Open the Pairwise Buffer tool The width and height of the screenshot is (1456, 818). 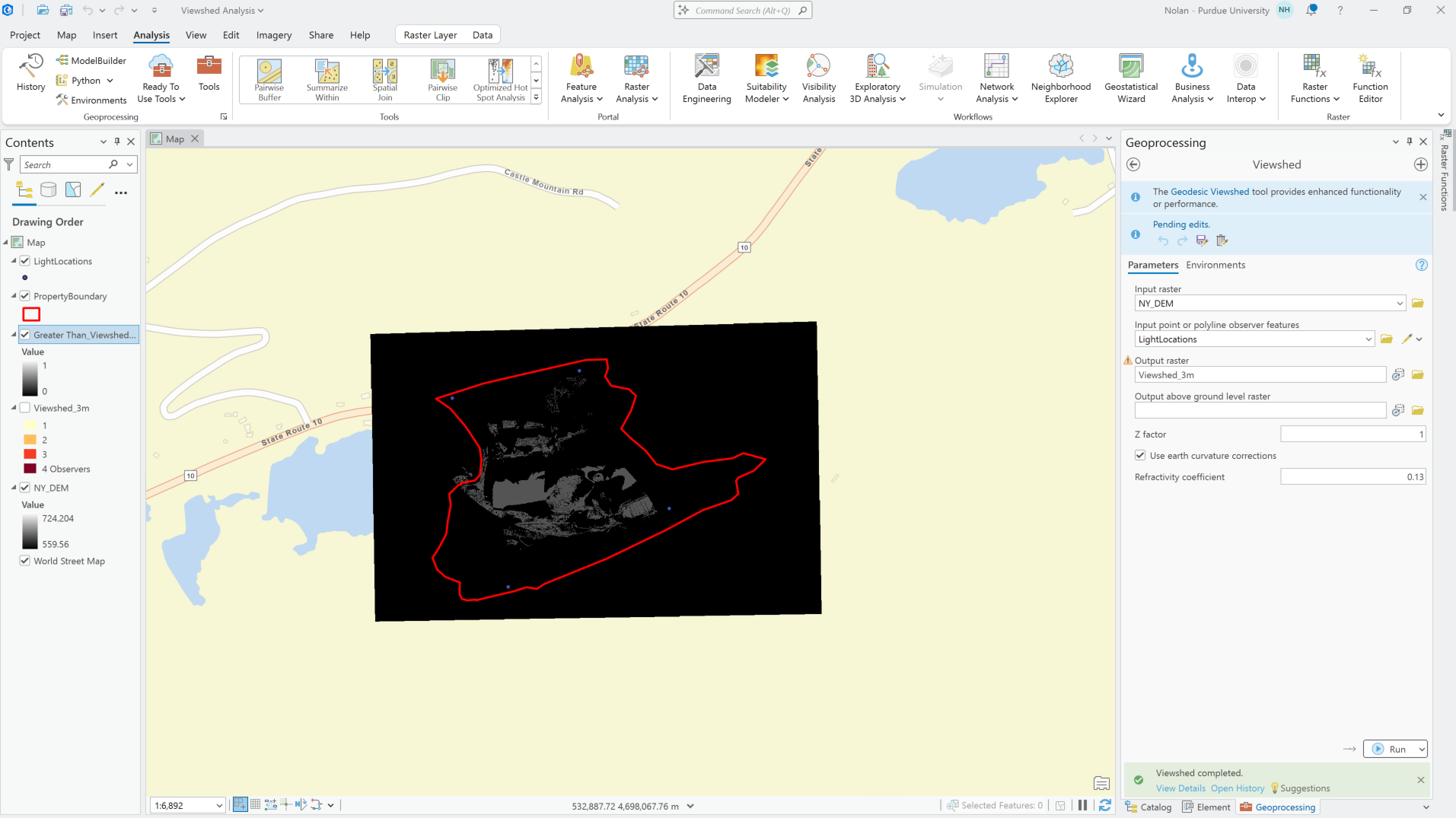coord(269,79)
